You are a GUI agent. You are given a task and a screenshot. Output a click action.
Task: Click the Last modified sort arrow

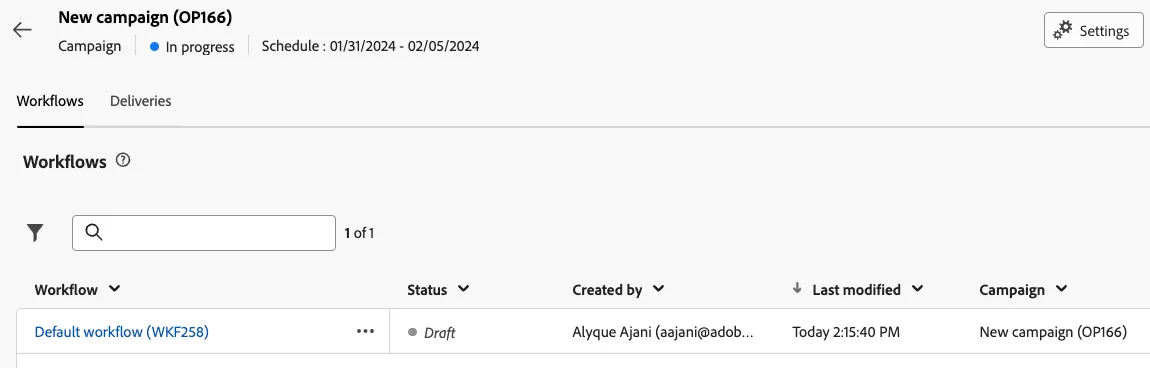797,289
